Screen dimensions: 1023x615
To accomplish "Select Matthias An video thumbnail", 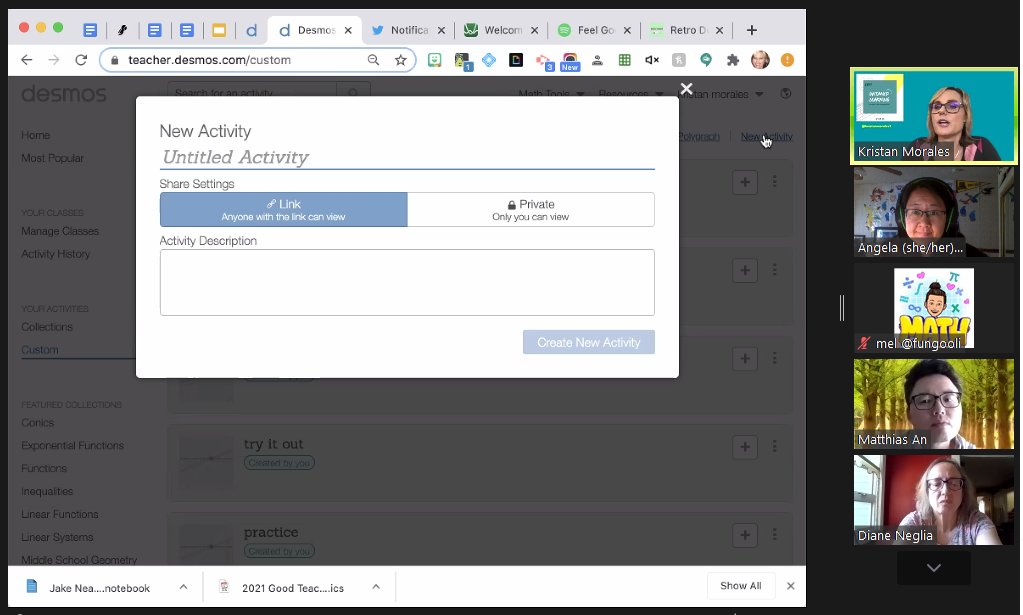I will (x=934, y=404).
